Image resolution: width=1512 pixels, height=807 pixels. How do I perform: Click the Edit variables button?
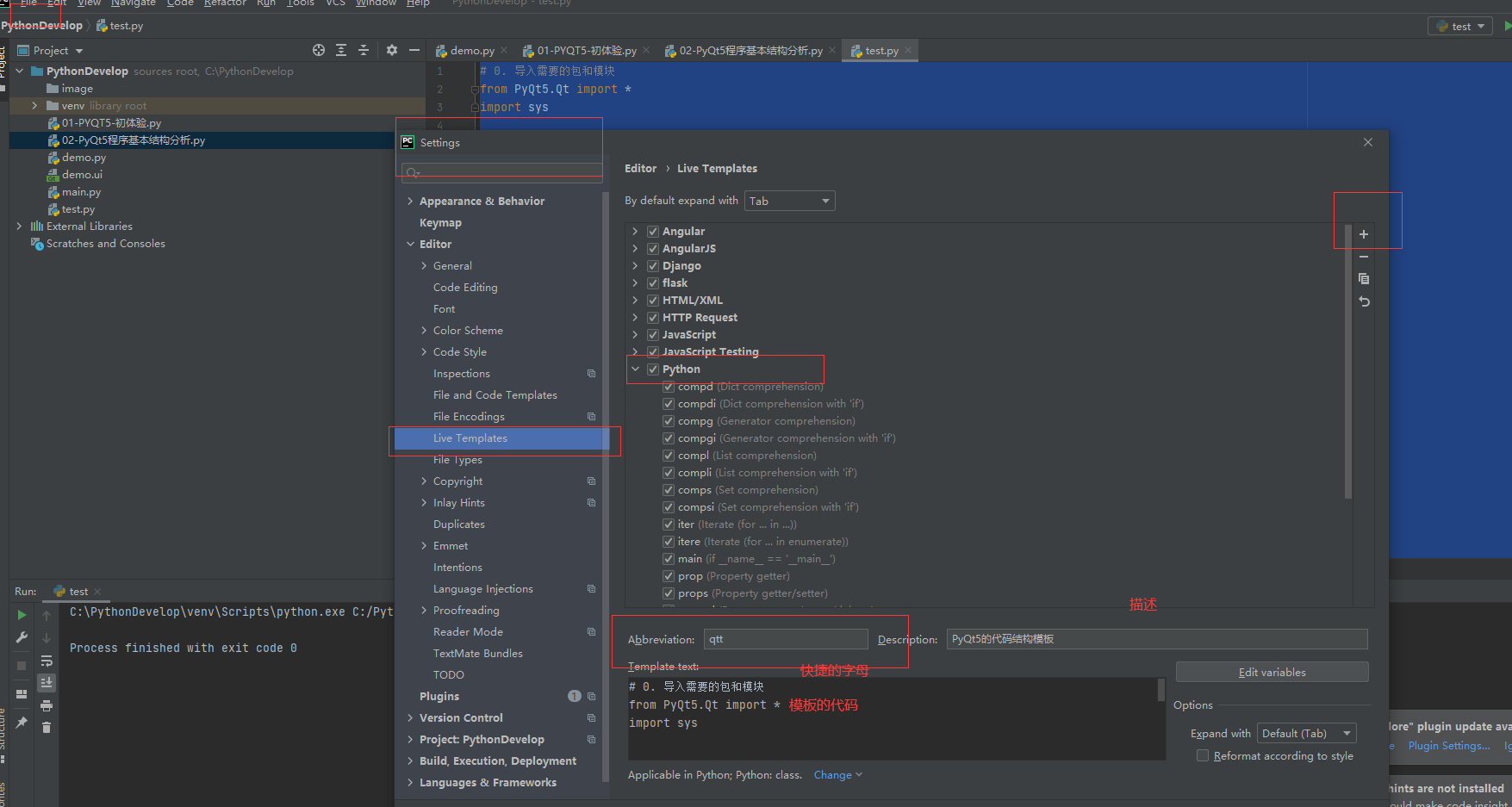click(1272, 672)
